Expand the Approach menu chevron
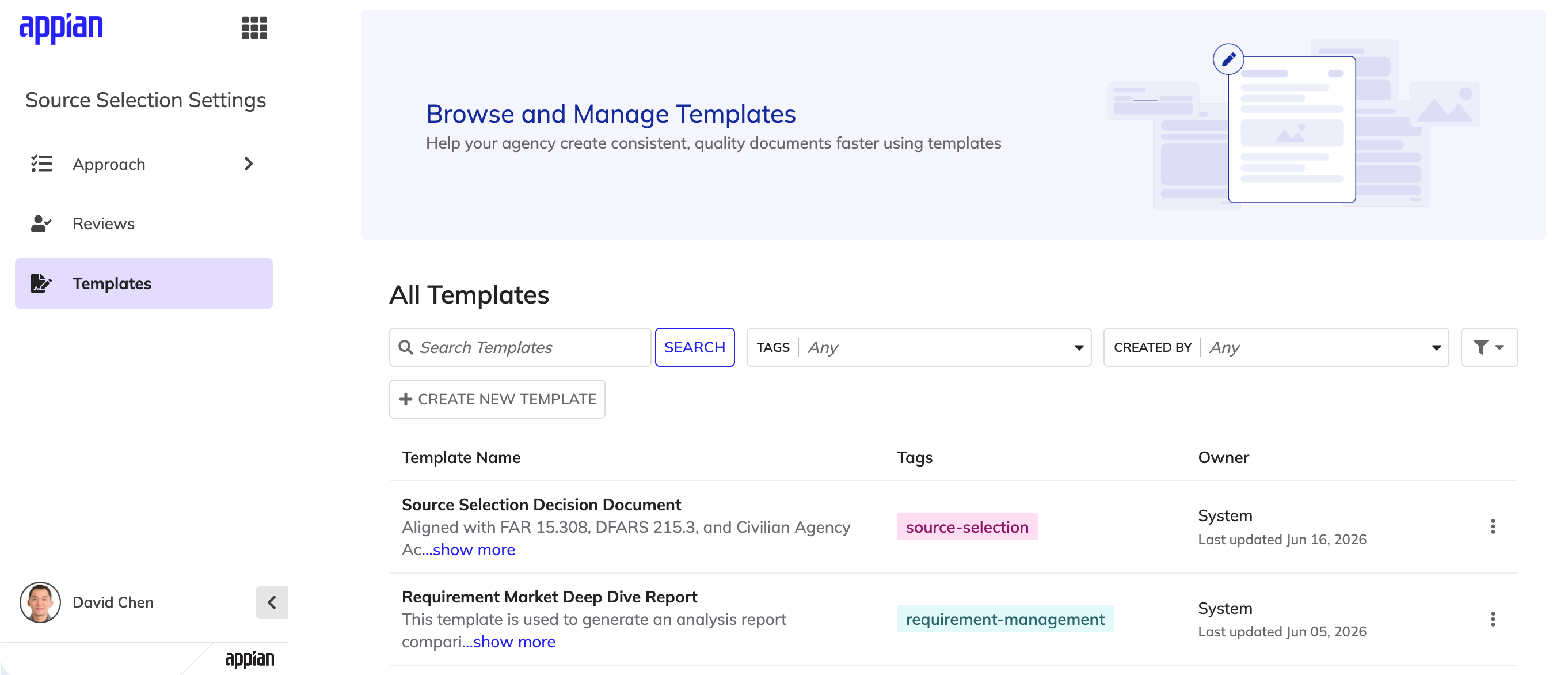1568x675 pixels. click(248, 164)
